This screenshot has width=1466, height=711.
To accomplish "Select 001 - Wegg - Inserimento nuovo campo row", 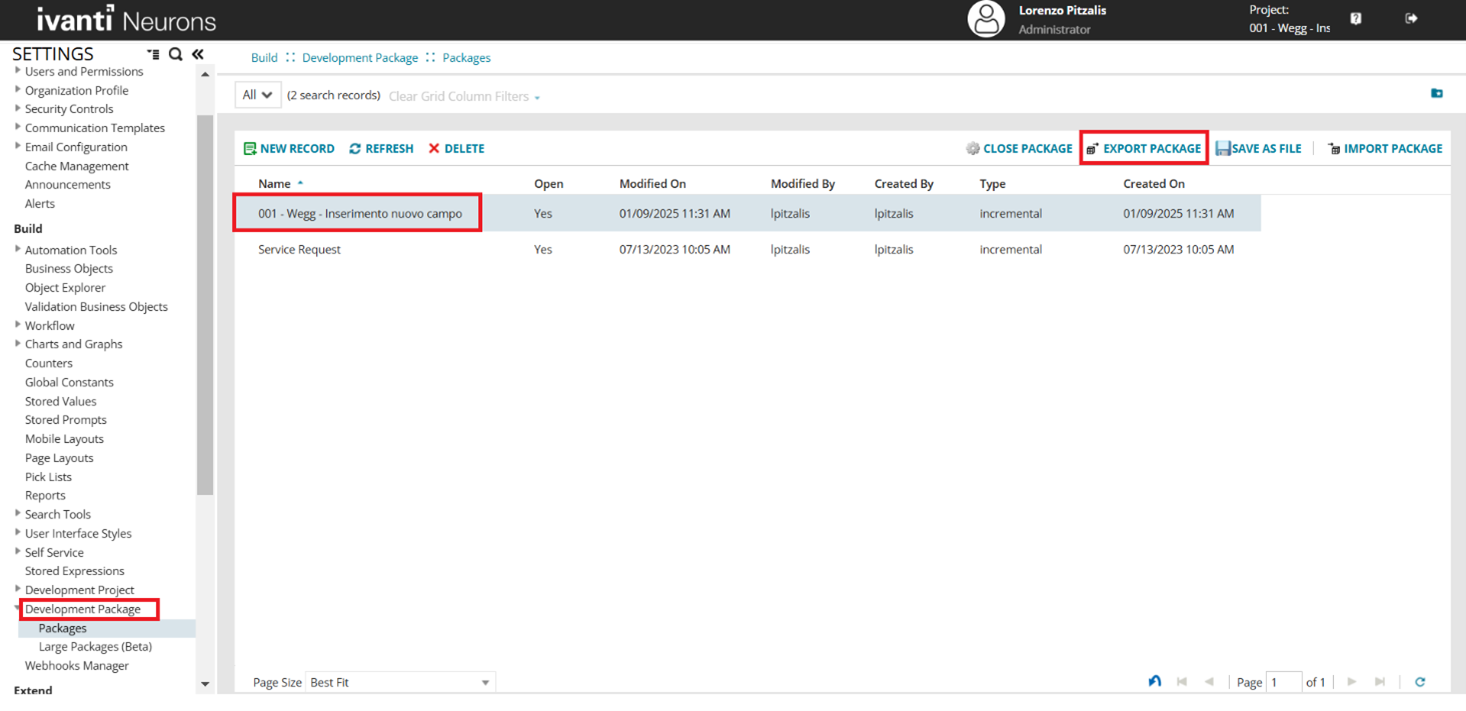I will tap(747, 213).
